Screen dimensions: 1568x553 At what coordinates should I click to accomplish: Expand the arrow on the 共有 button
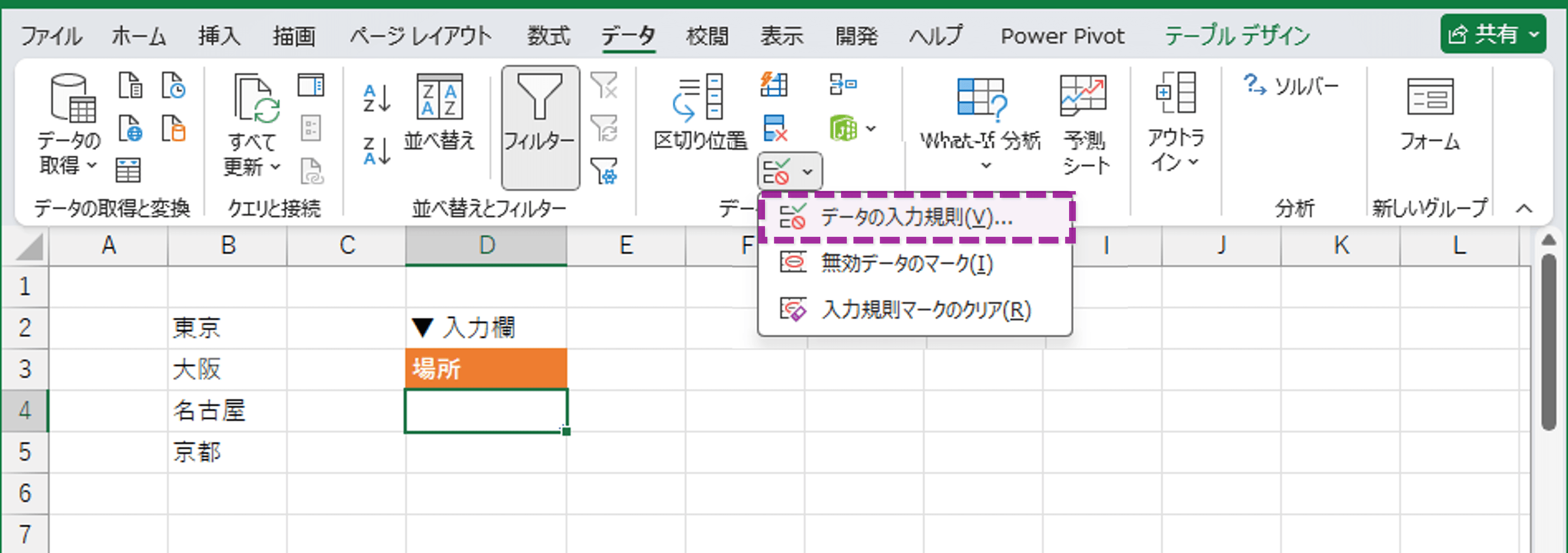click(1534, 34)
